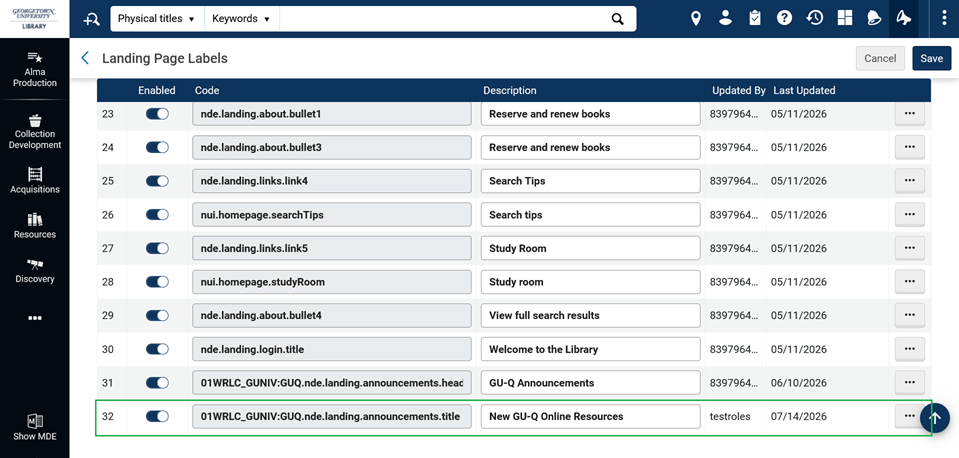Click the 07/14/2026 last updated date
959x458 pixels.
[x=799, y=416]
